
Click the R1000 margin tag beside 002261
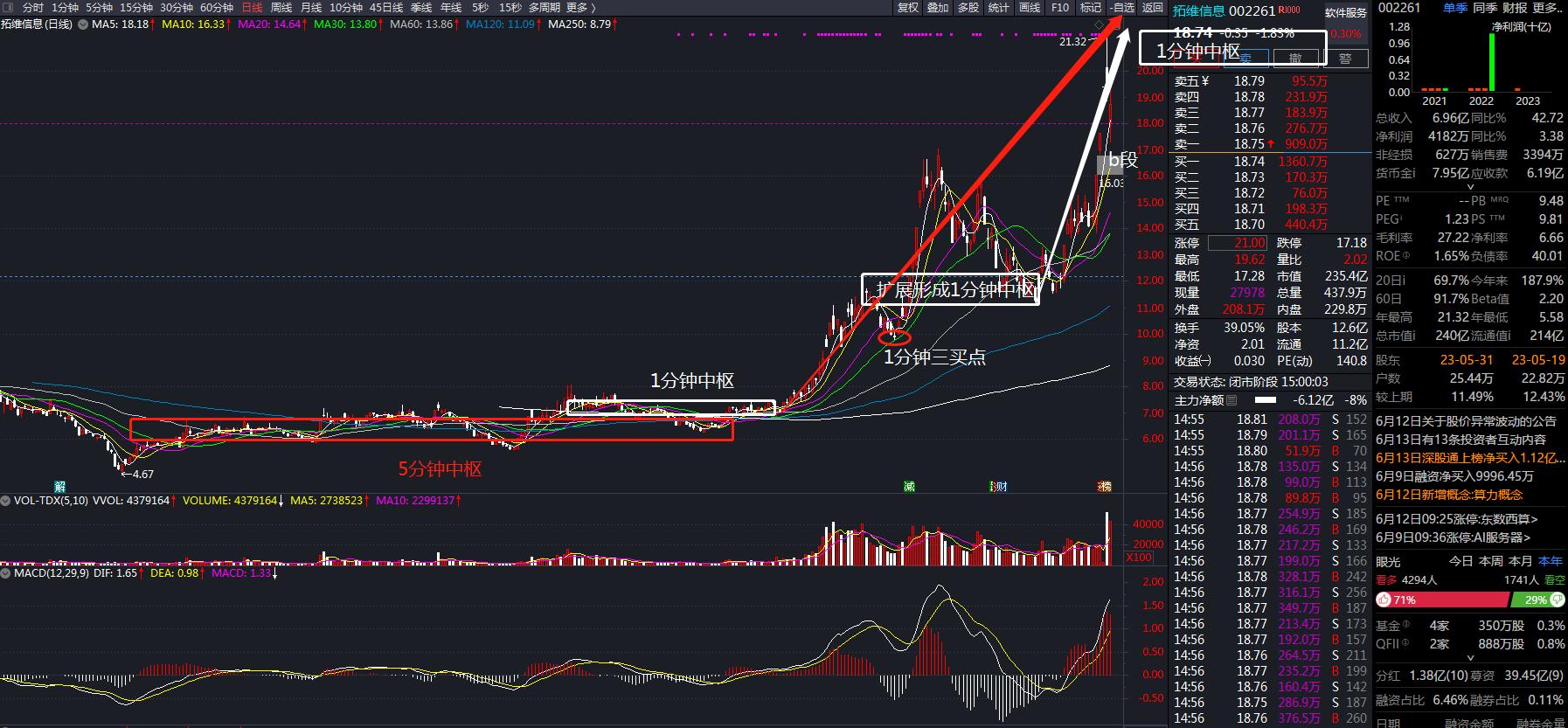pyautogui.click(x=1289, y=10)
